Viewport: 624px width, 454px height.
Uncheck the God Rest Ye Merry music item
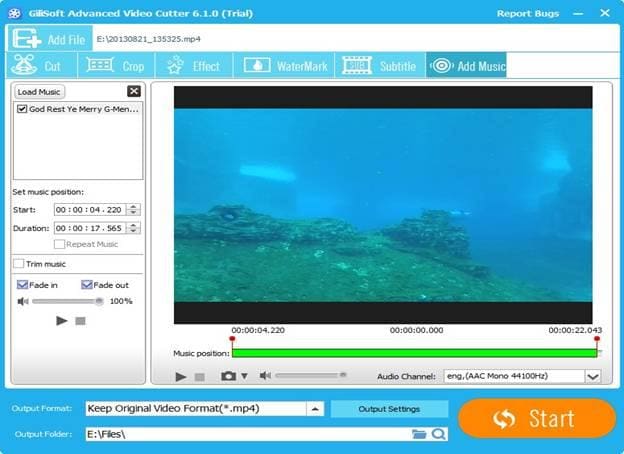pos(22,109)
